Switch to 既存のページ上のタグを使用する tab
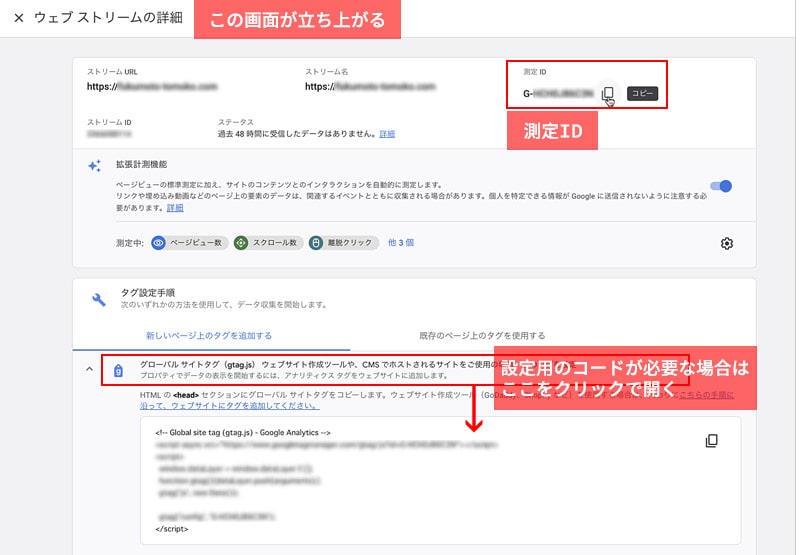Image resolution: width=800 pixels, height=555 pixels. 482,336
